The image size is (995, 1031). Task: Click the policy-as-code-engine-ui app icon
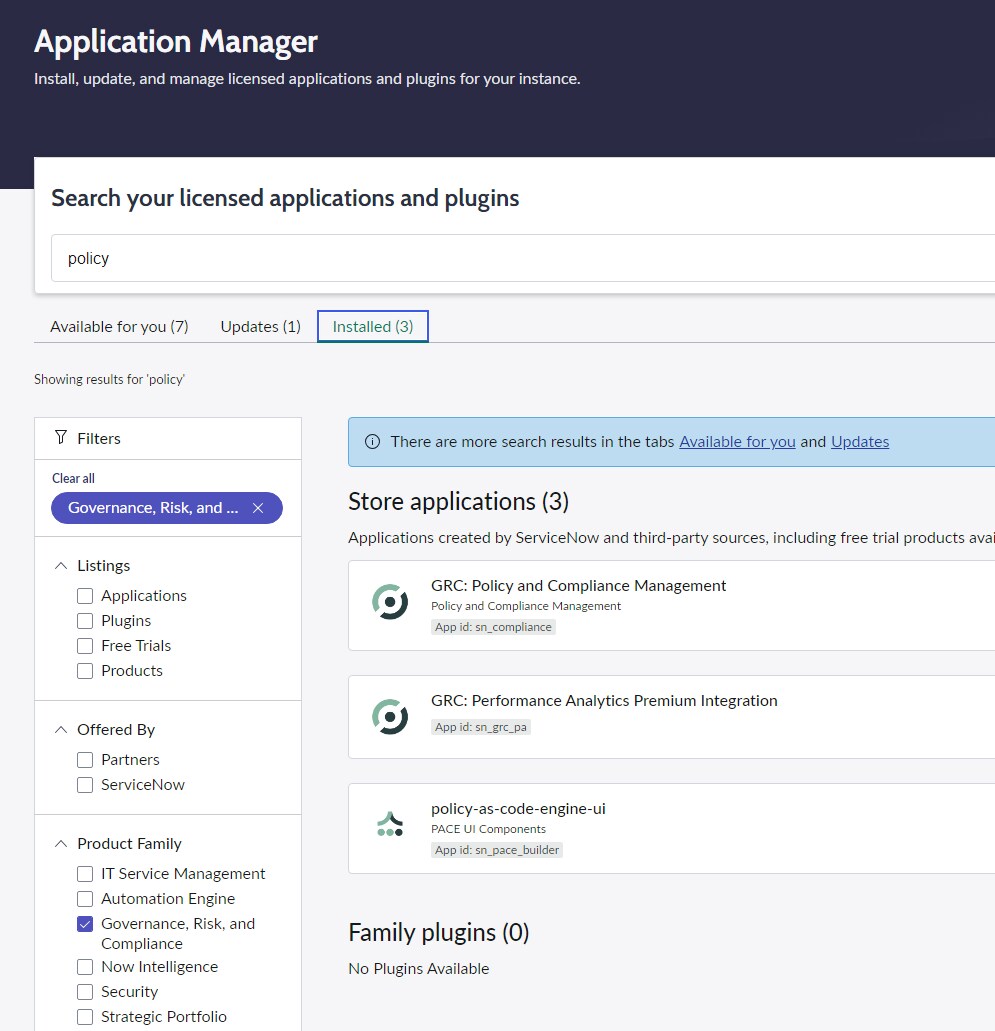390,825
